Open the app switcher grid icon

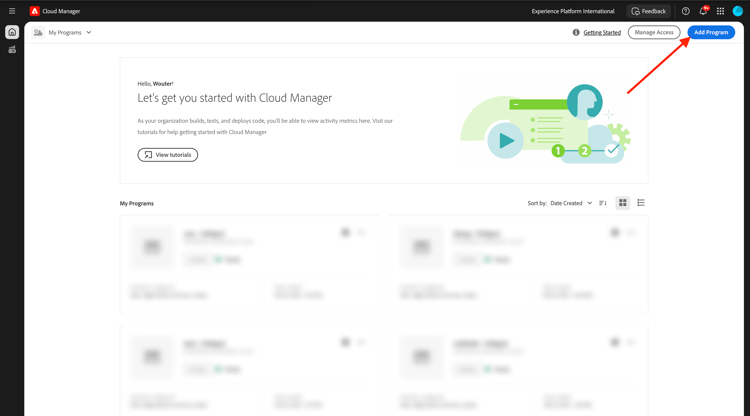pyautogui.click(x=720, y=11)
